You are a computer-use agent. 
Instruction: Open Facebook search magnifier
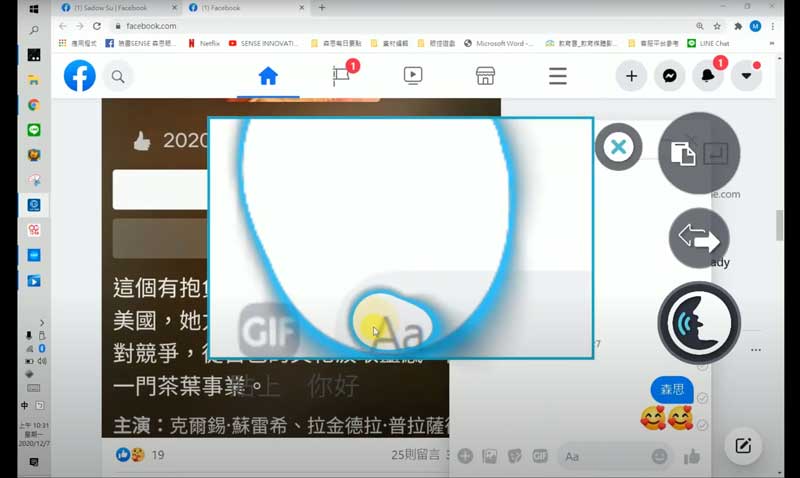pos(118,77)
